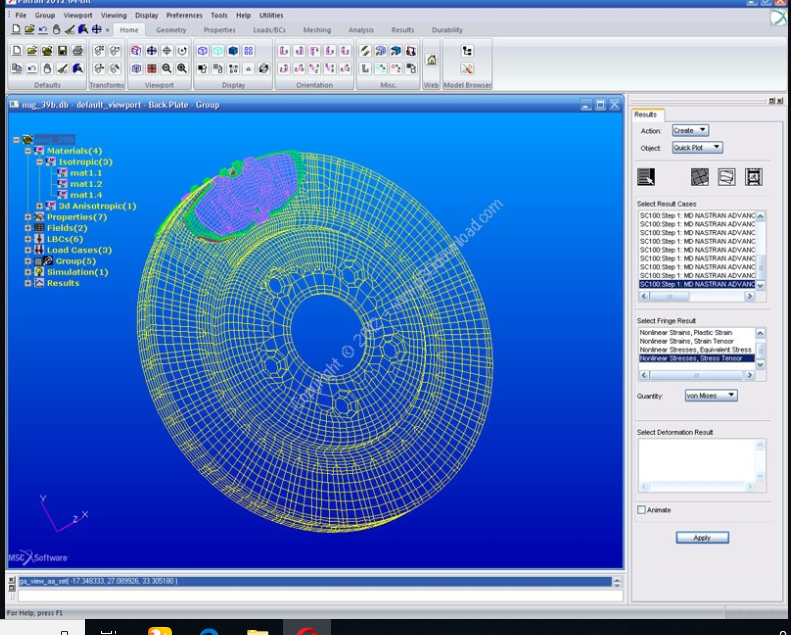Click the horizontal scrollbar under Select Result Cases

pyautogui.click(x=697, y=297)
